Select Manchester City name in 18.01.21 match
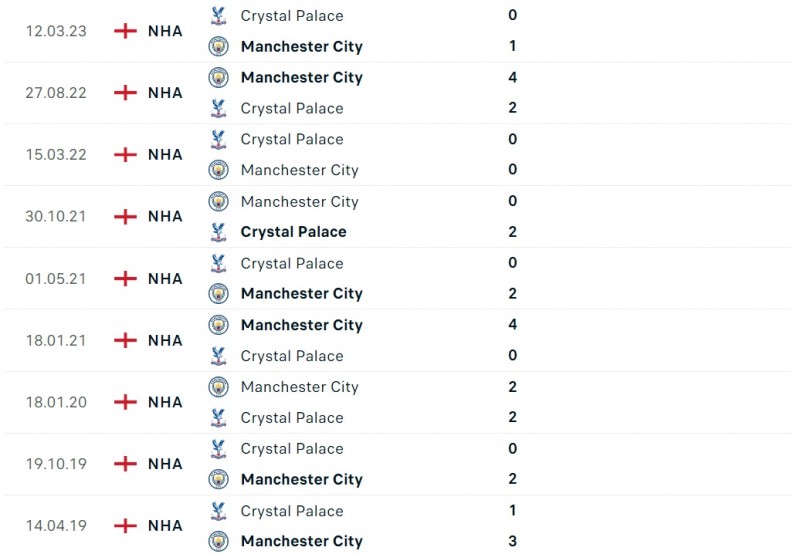The height and width of the screenshot is (554, 800). tap(301, 325)
